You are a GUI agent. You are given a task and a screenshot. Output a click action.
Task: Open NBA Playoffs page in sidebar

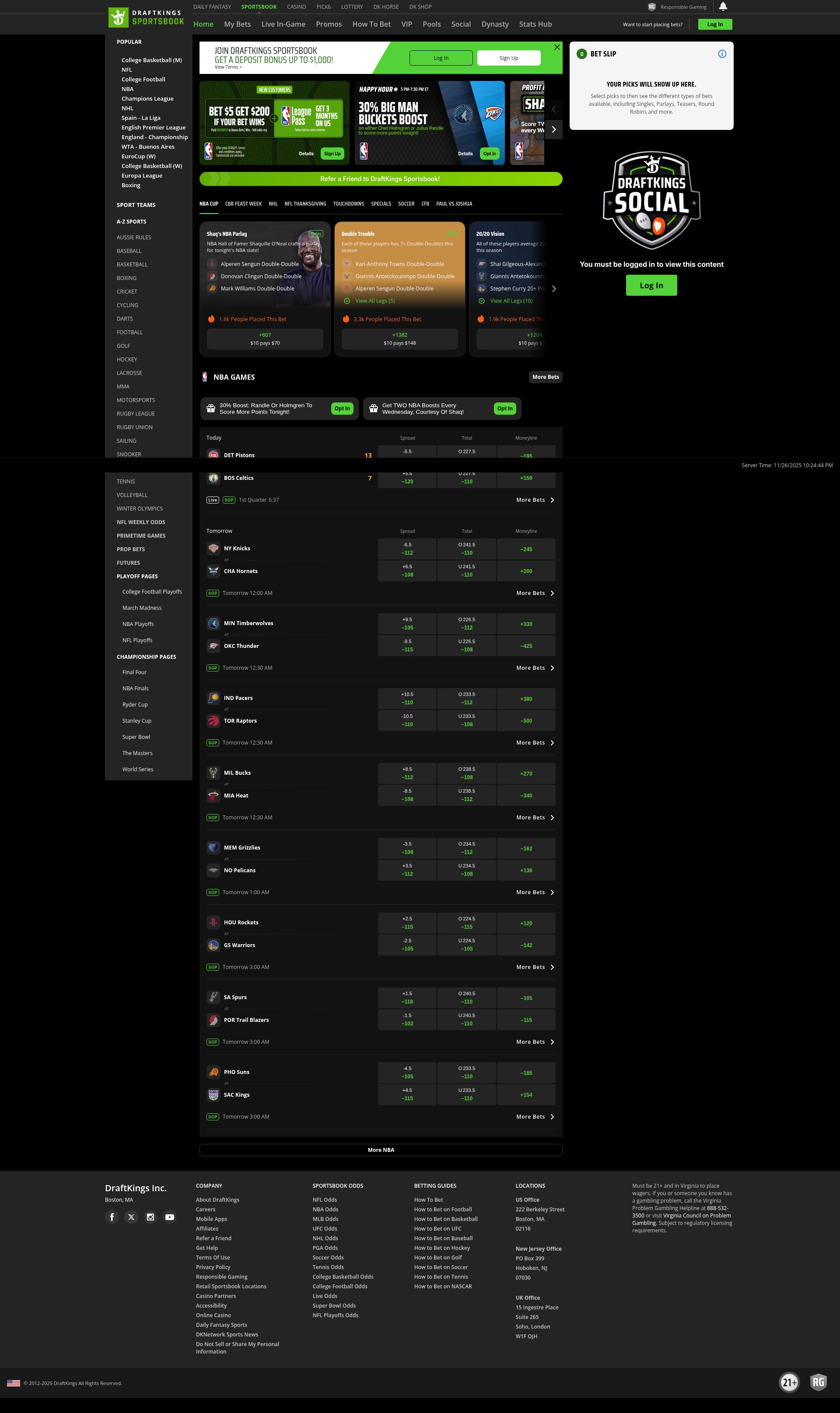click(x=138, y=624)
